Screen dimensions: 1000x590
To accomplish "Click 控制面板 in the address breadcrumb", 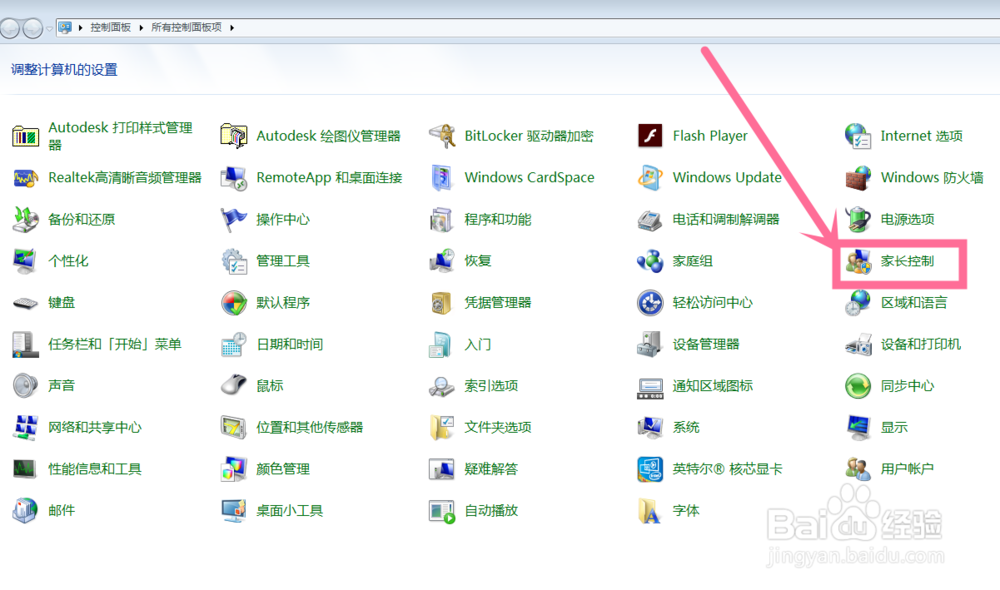I will [110, 27].
